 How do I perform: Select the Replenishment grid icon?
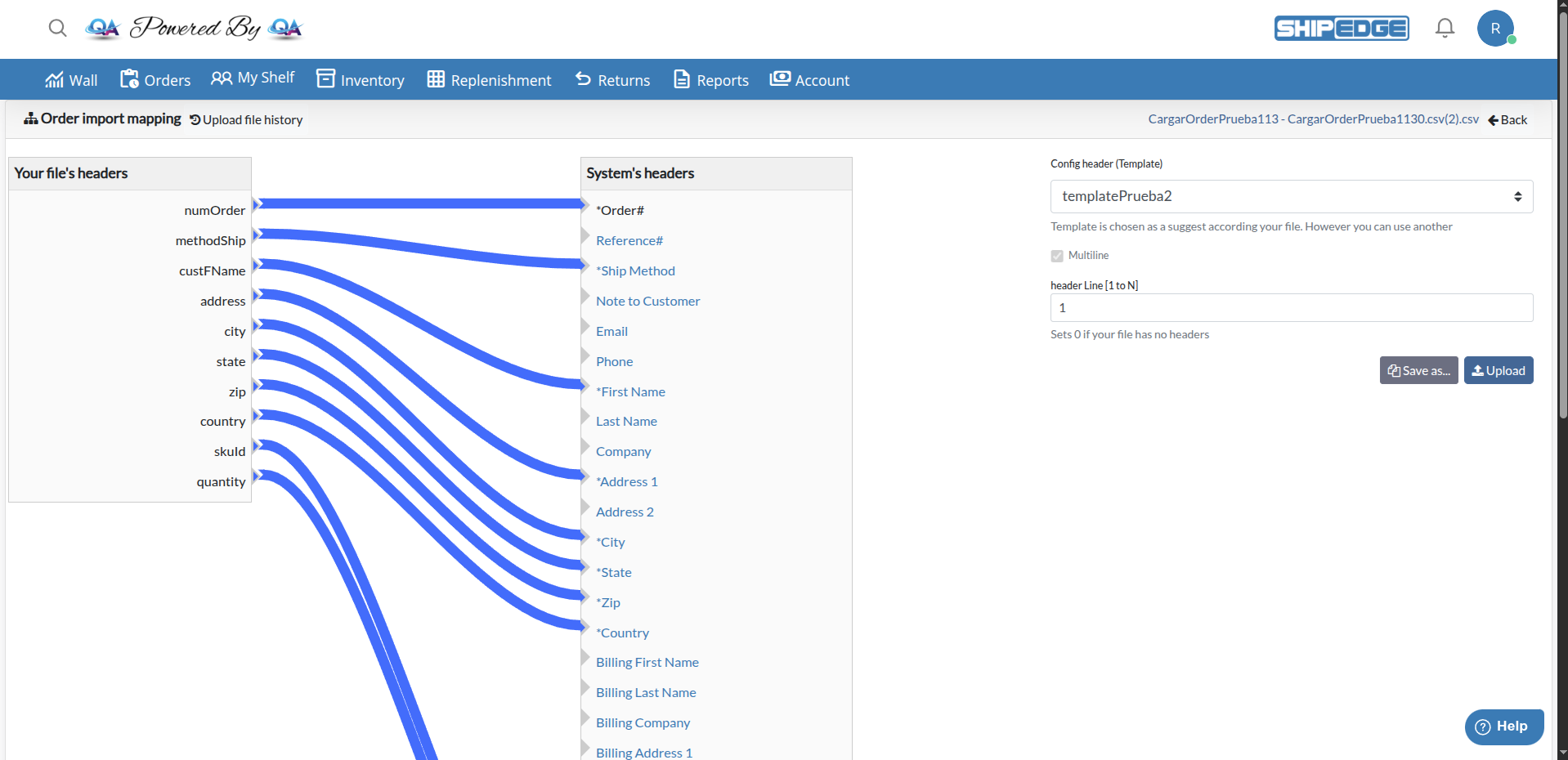pyautogui.click(x=434, y=78)
